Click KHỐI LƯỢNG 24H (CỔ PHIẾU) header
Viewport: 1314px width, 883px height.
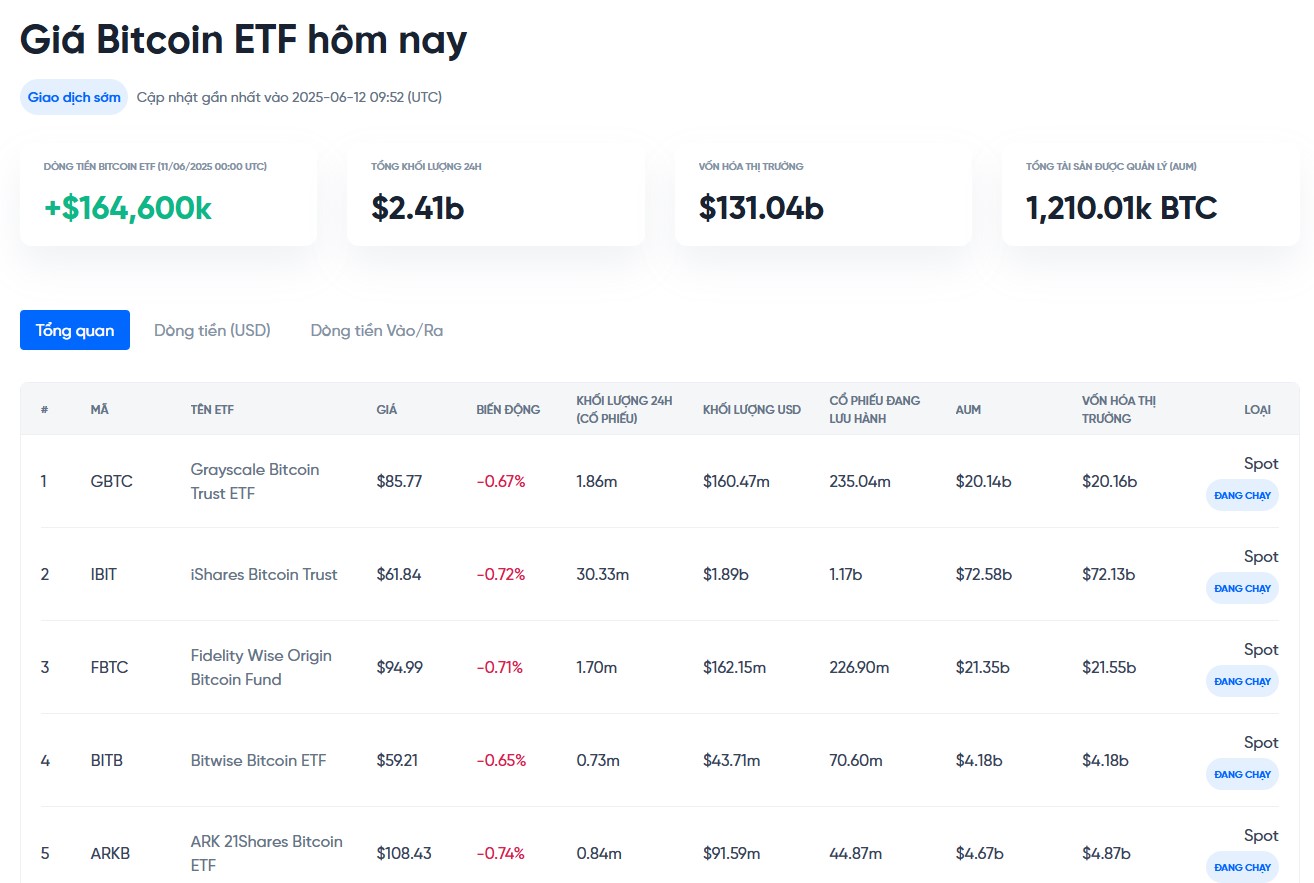click(x=624, y=409)
